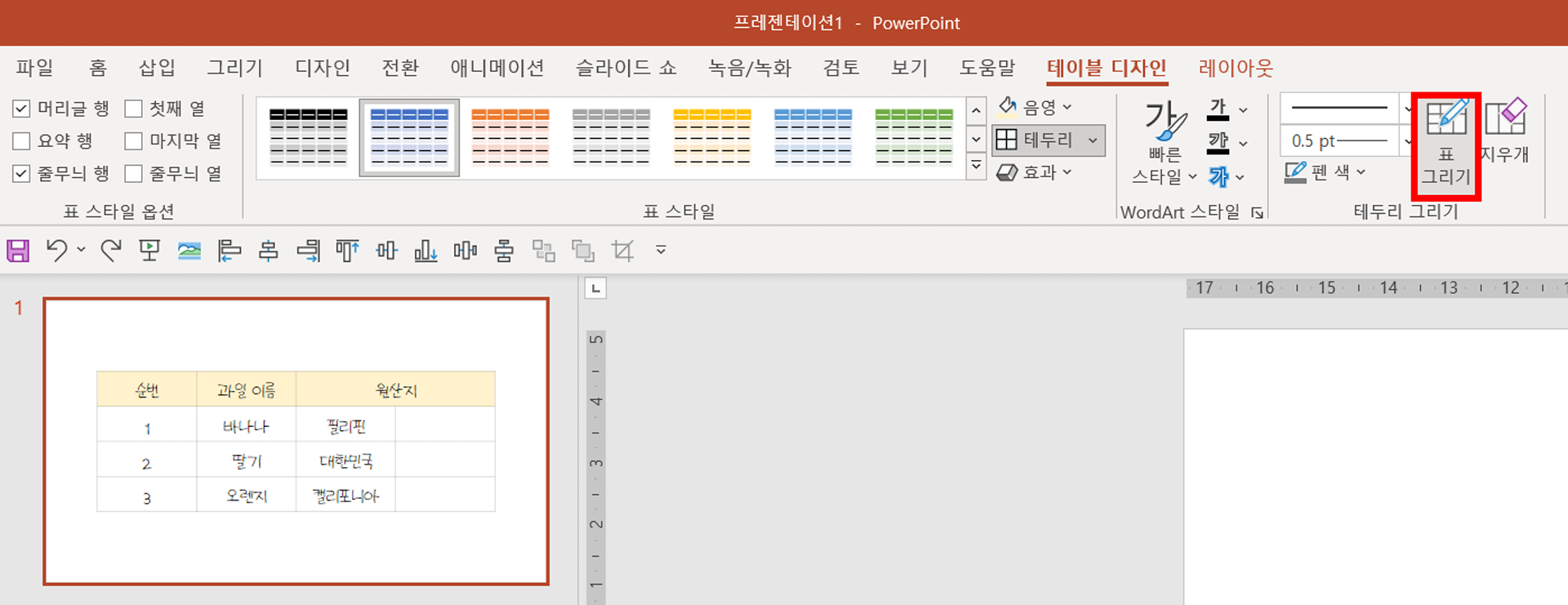1568x605 pixels.
Task: Switch to the 삽입 tab
Action: pyautogui.click(x=158, y=68)
